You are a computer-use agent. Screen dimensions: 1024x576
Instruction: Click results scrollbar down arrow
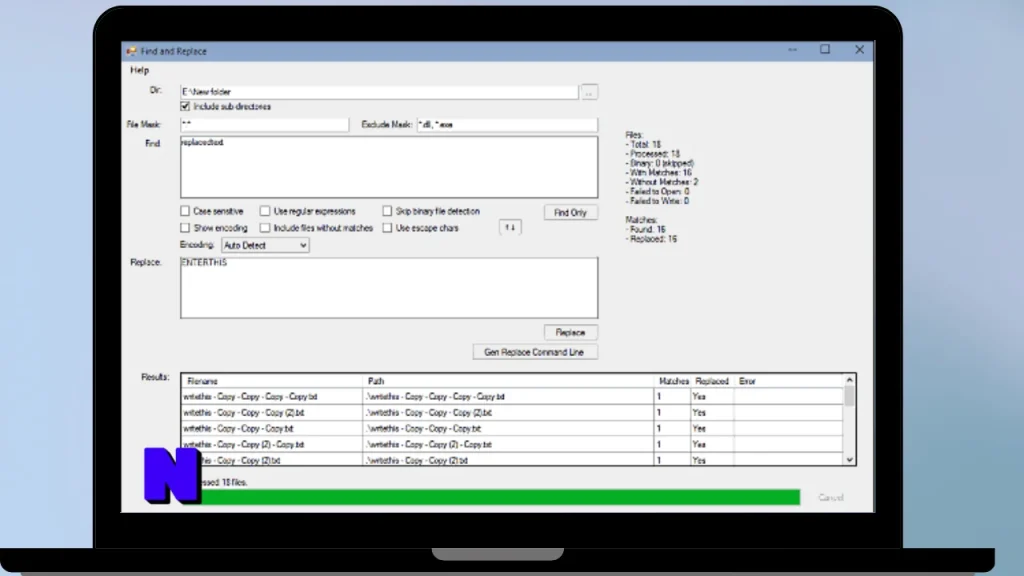[849, 460]
